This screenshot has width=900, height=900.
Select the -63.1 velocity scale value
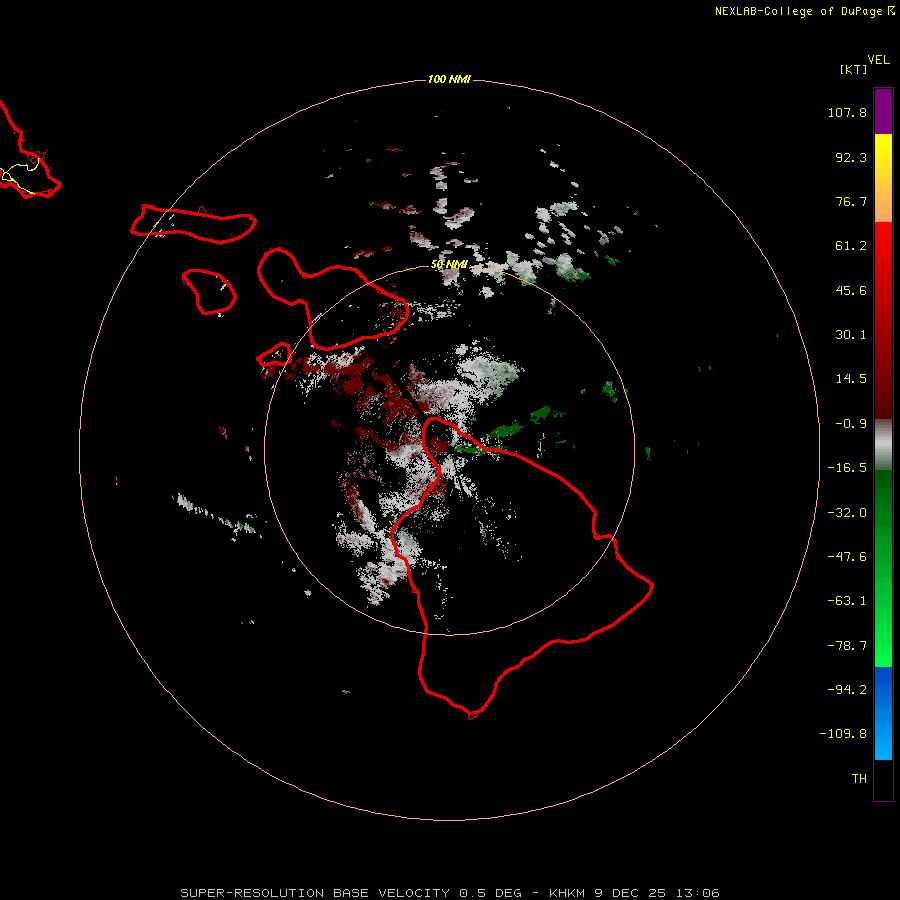coord(847,601)
